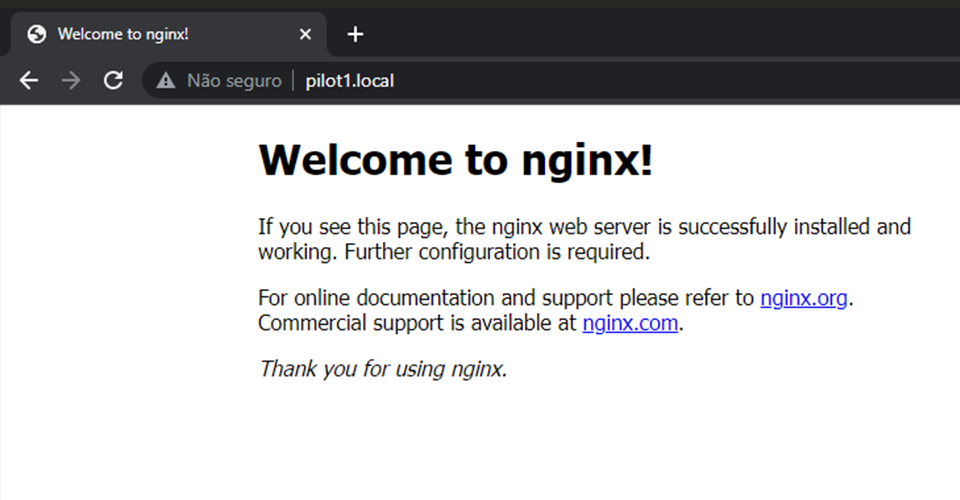Image resolution: width=960 pixels, height=500 pixels.
Task: Click the Welcome to nginx! page heading
Action: 456,160
